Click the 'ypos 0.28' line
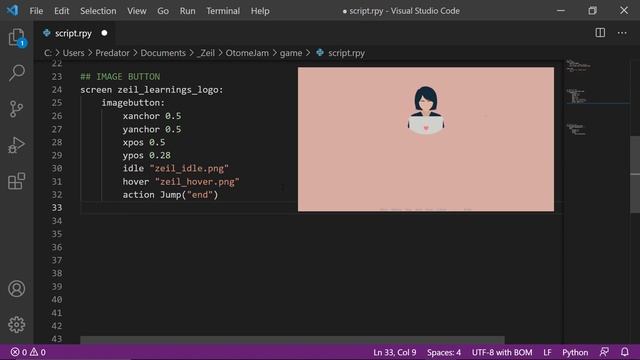Screen dimensions: 640x360 pyautogui.click(x=147, y=156)
